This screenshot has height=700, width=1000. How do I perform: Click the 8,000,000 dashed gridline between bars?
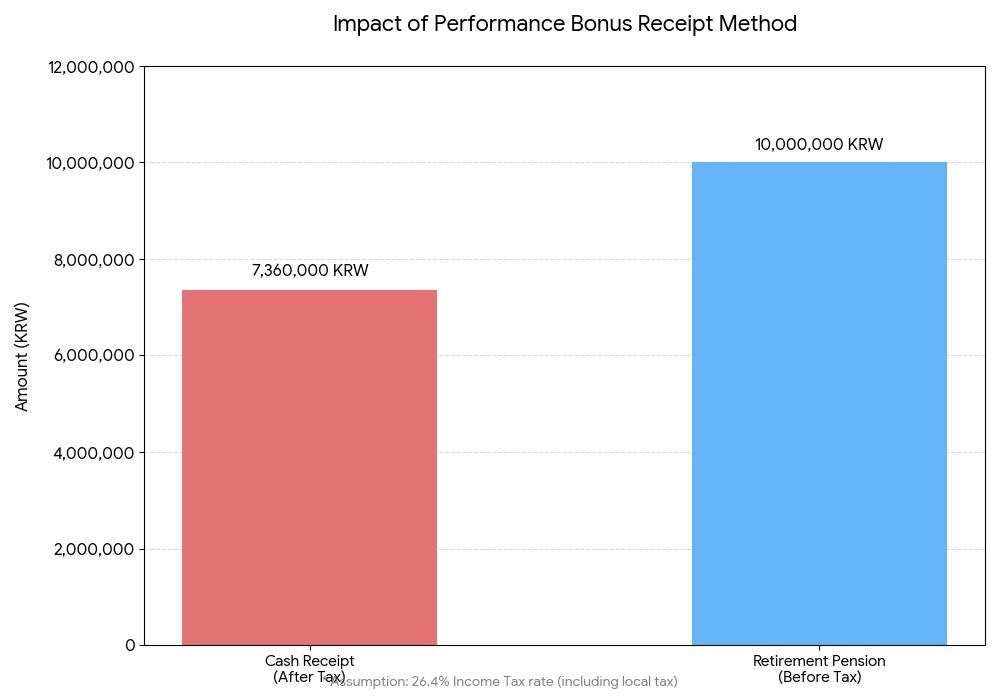[565, 259]
